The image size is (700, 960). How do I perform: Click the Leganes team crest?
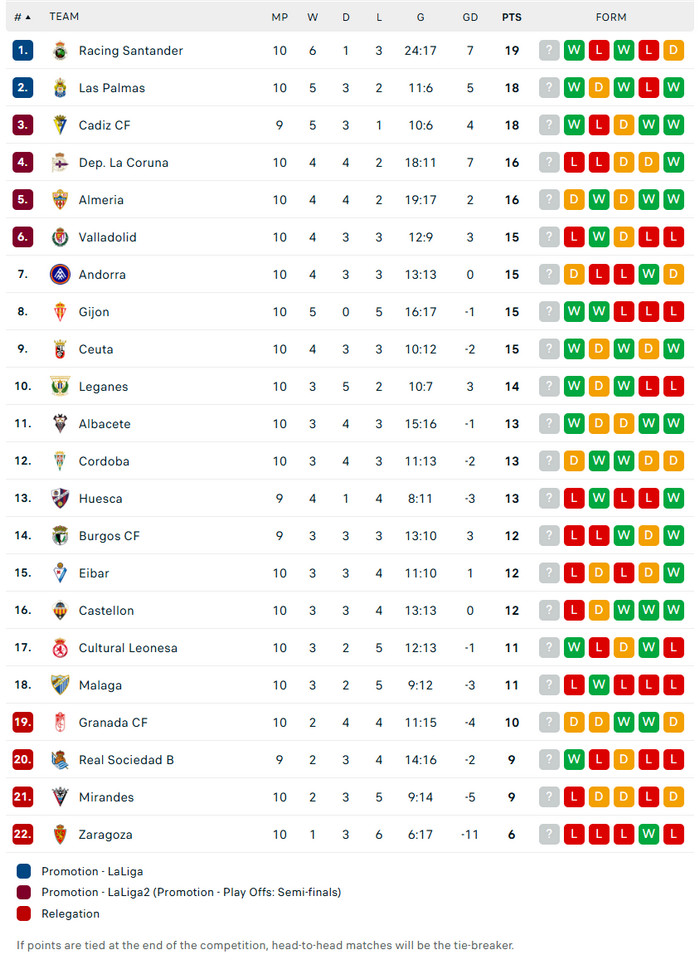60,386
